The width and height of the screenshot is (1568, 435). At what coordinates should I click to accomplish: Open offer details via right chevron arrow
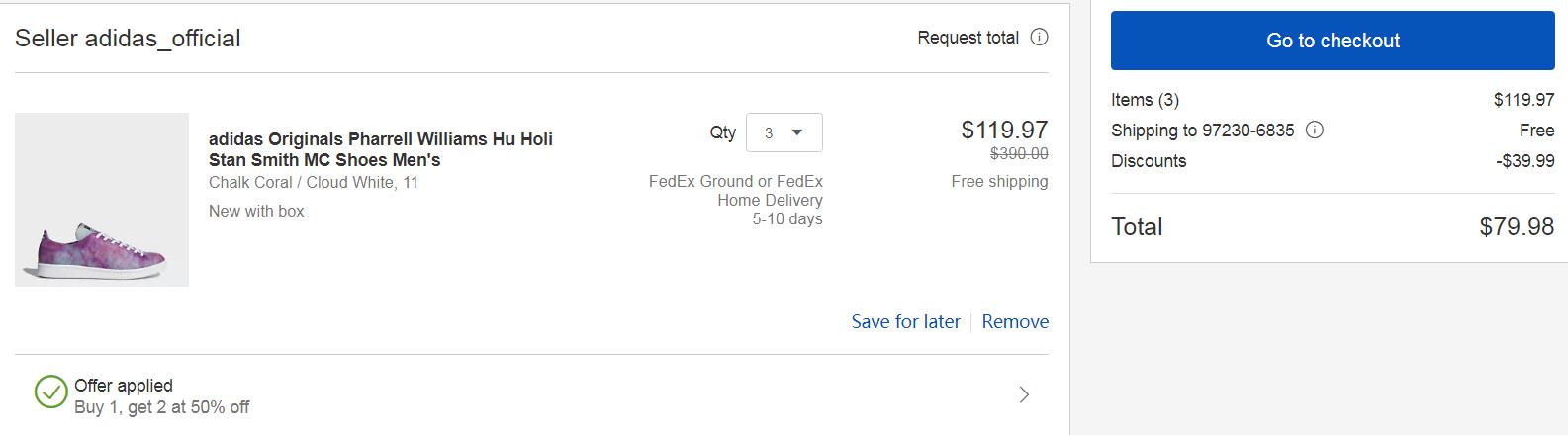point(1024,395)
